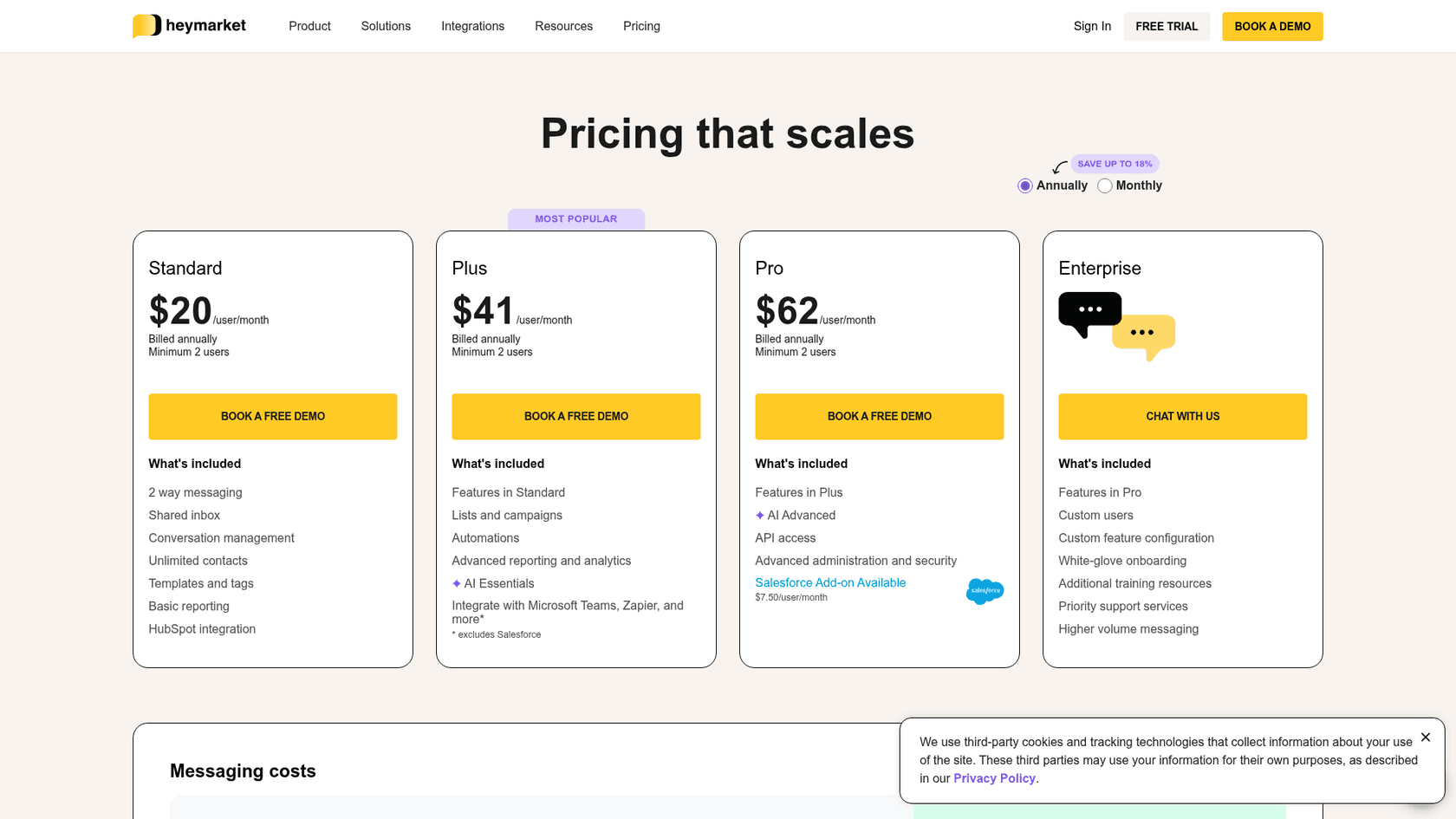Open the Solutions menu
Screen dimensions: 1456x819
point(386,26)
